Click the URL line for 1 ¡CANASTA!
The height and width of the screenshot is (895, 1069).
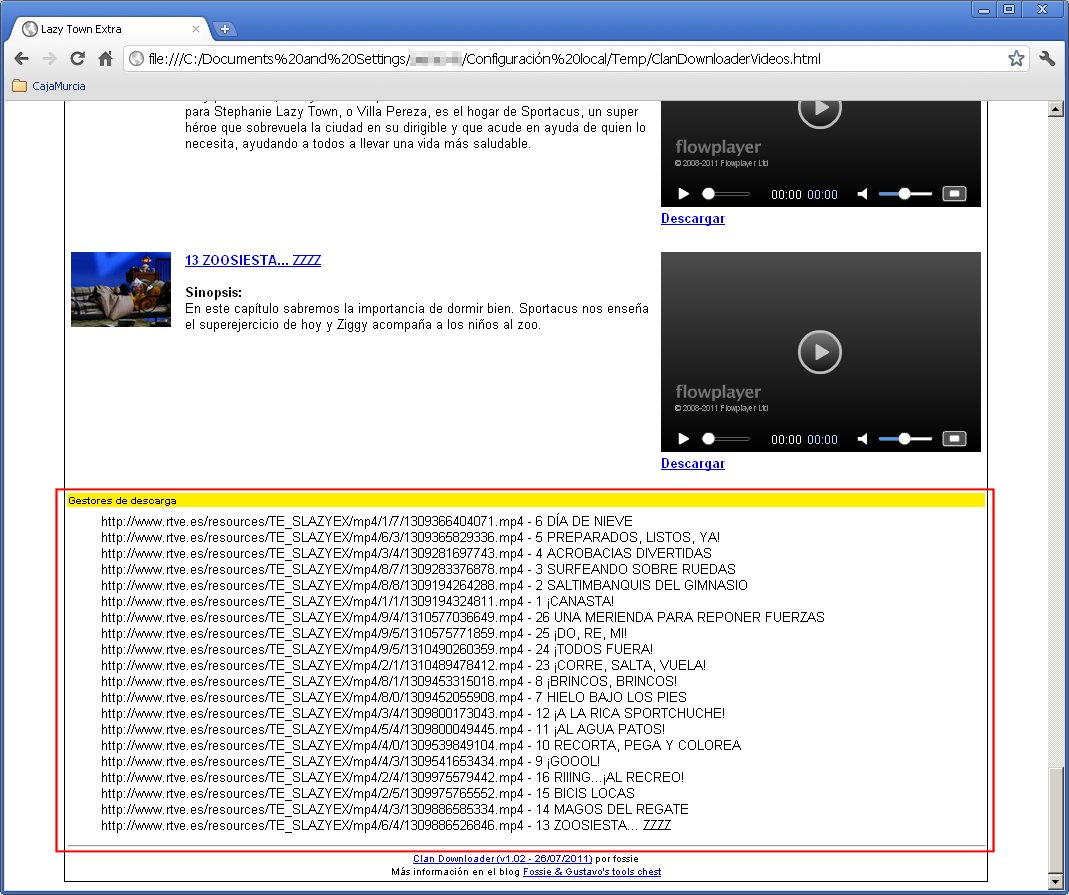pos(357,601)
